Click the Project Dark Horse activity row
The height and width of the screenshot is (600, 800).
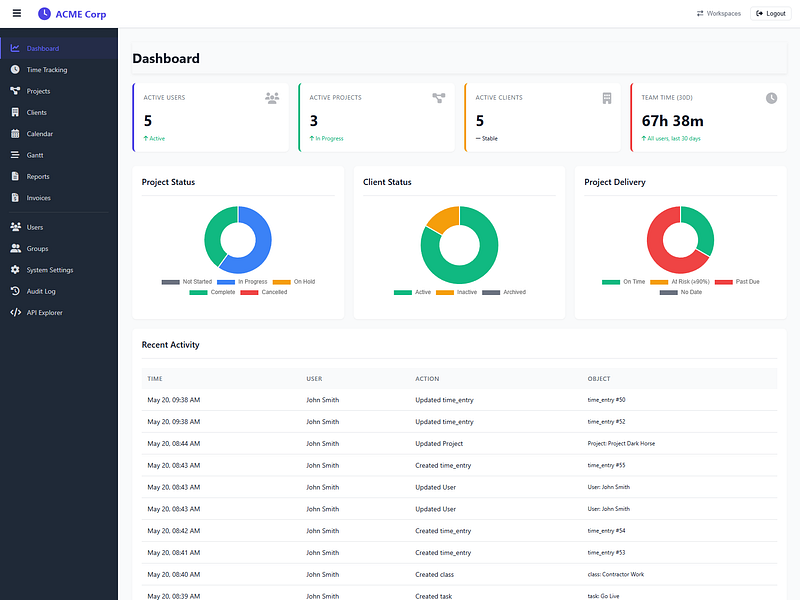click(459, 444)
